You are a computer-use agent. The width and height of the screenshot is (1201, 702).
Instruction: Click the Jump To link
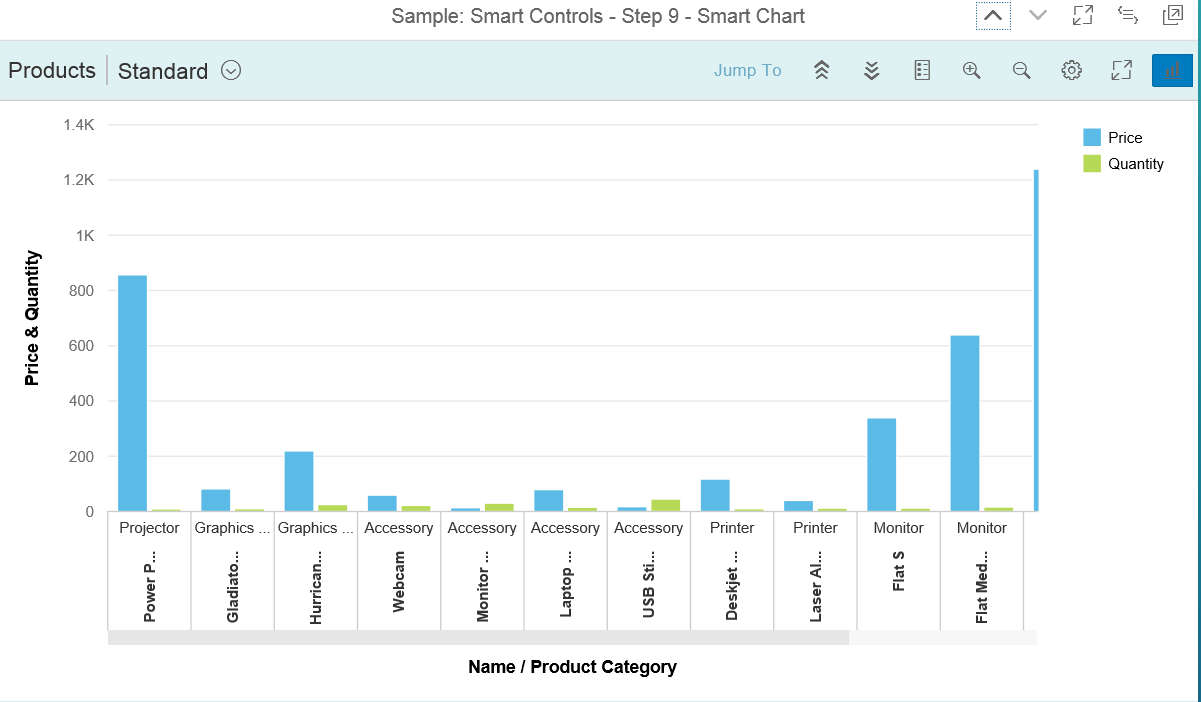coord(747,70)
